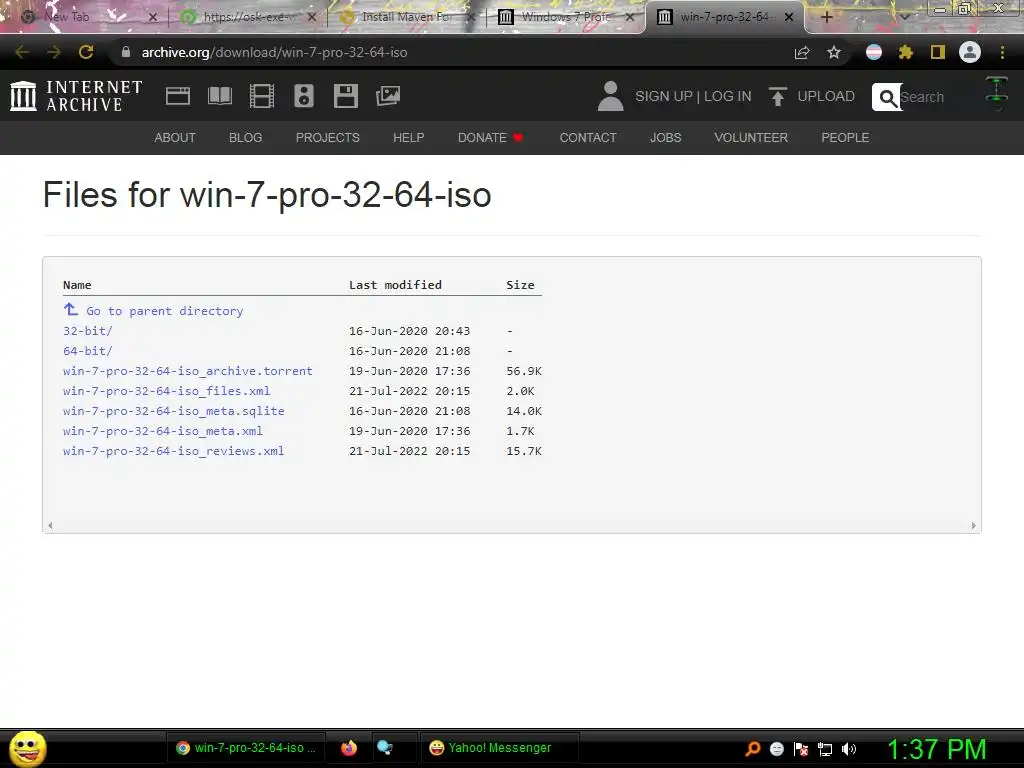The image size is (1024, 768).
Task: Open win-7-pro-32-64-iso_meta.xml
Action: click(x=163, y=431)
